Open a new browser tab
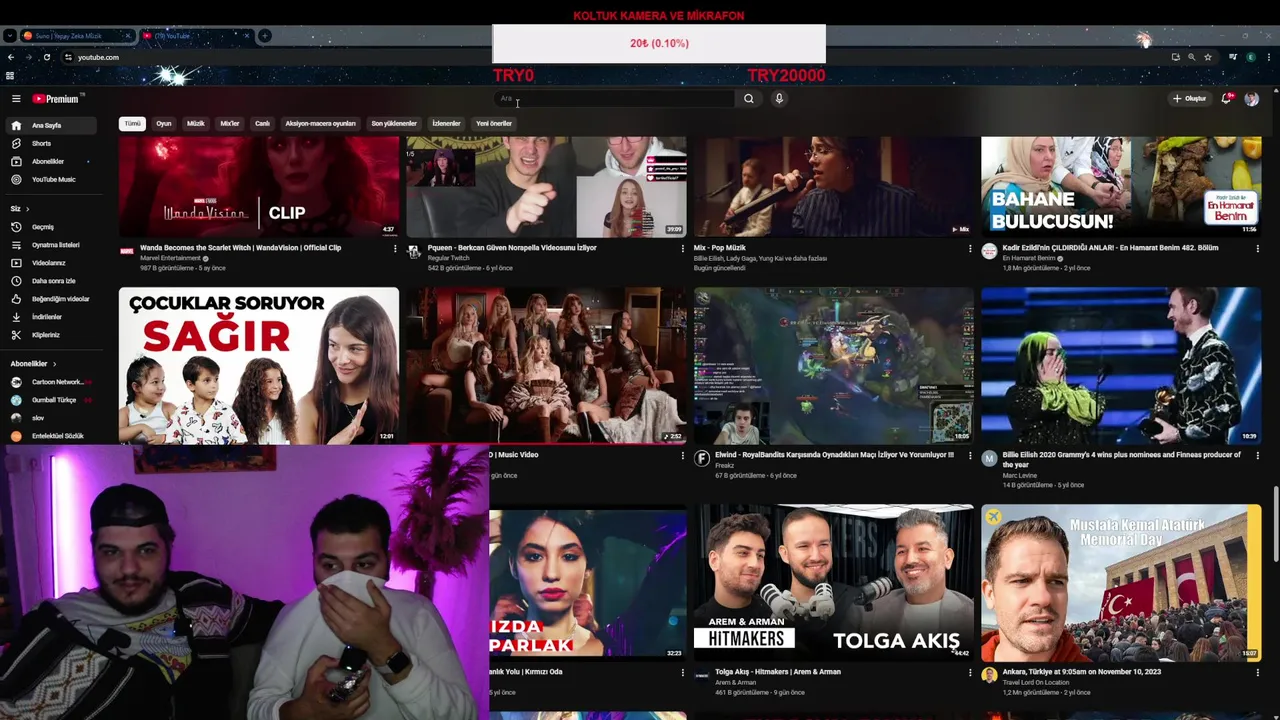 [265, 36]
